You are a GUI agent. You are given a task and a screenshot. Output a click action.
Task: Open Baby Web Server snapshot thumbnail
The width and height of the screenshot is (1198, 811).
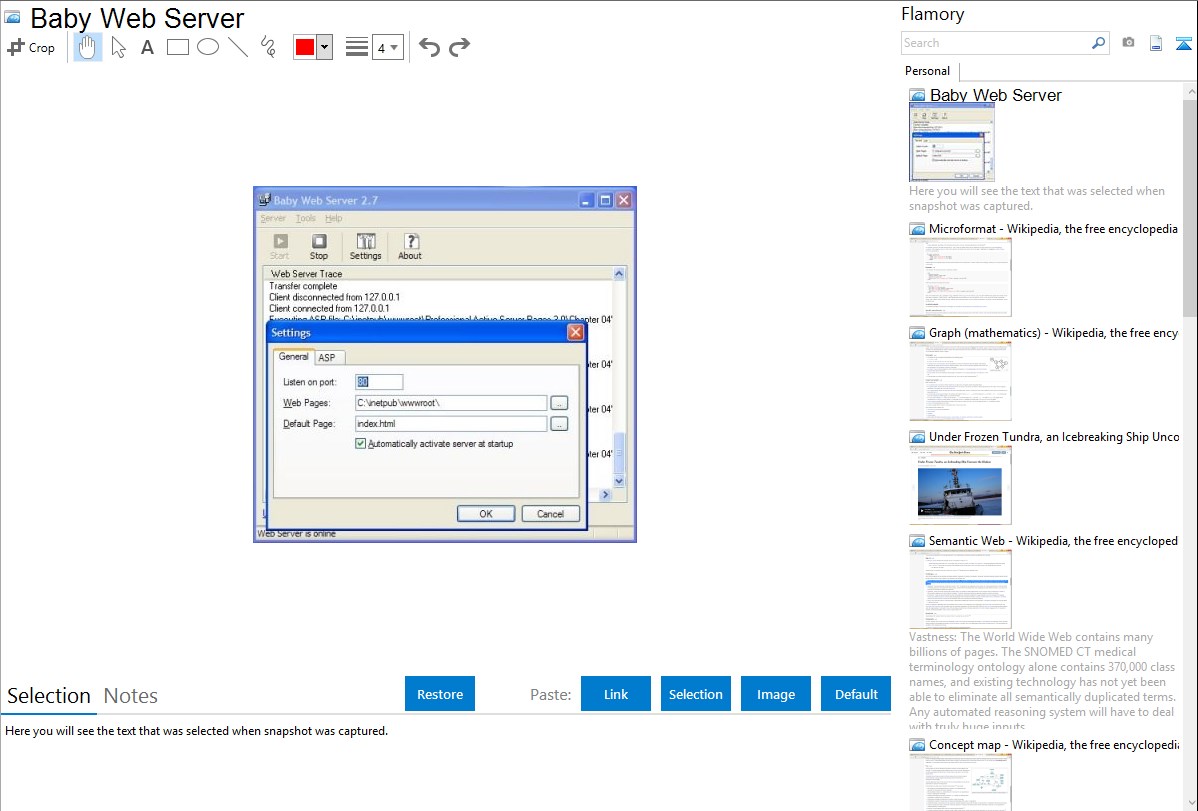click(952, 142)
